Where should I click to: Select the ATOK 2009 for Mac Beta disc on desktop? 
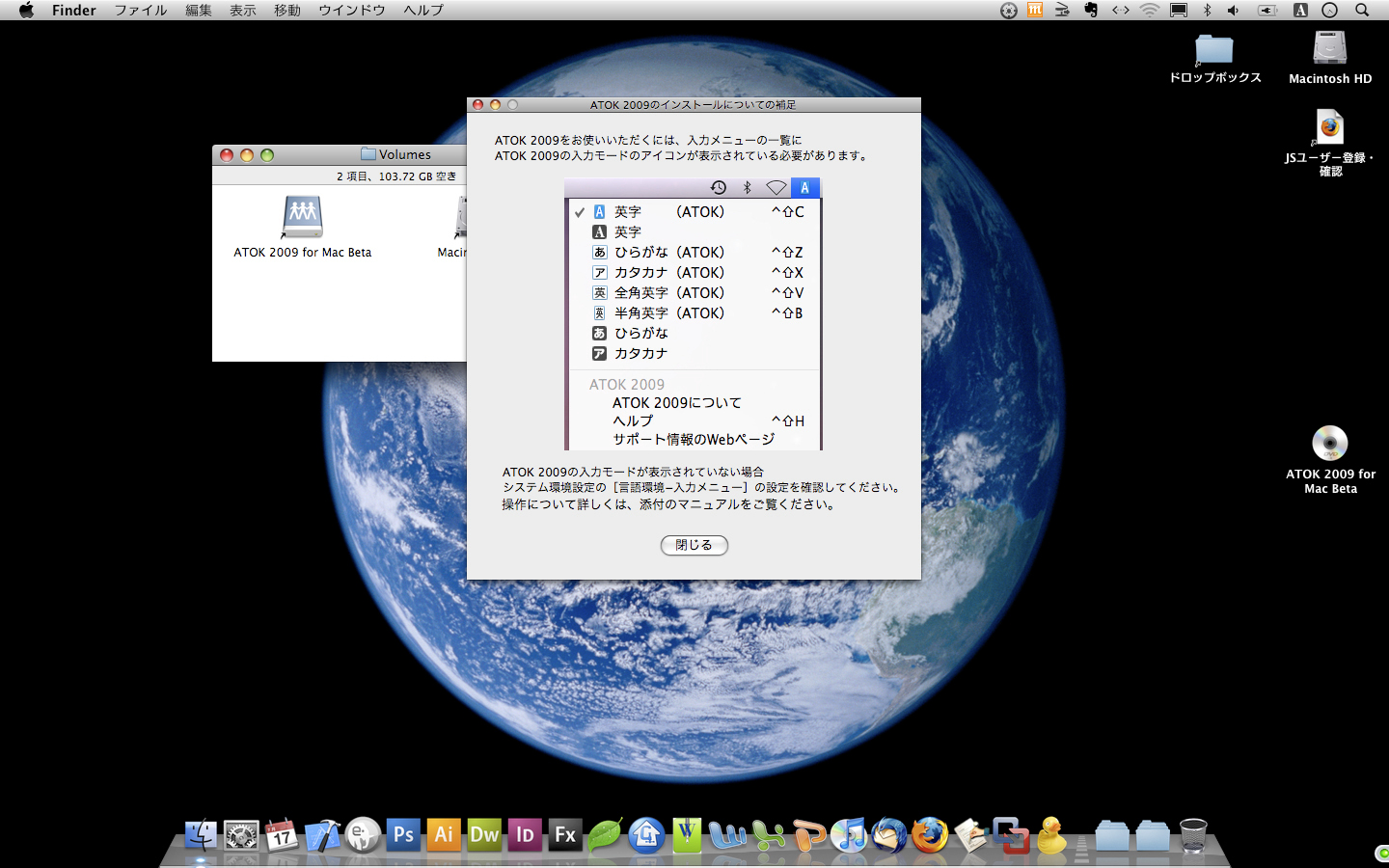coord(1330,460)
